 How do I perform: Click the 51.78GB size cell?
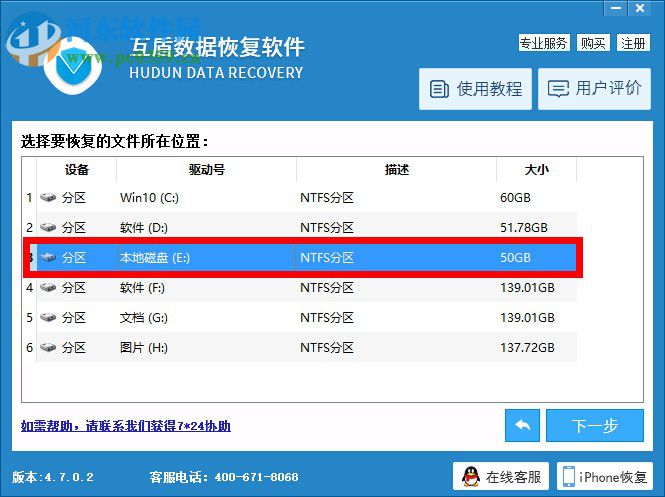[524, 228]
